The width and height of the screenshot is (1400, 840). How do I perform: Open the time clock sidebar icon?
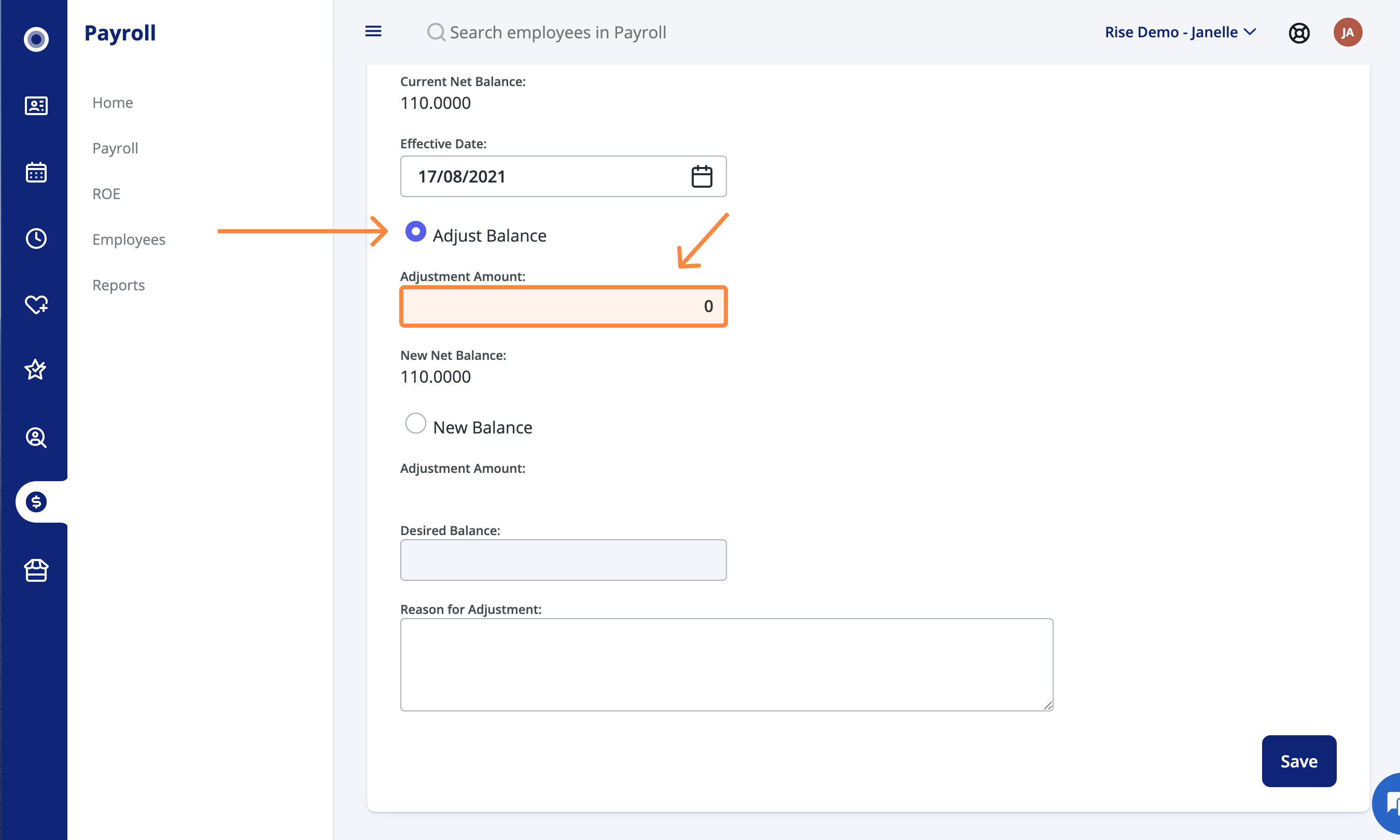[36, 239]
